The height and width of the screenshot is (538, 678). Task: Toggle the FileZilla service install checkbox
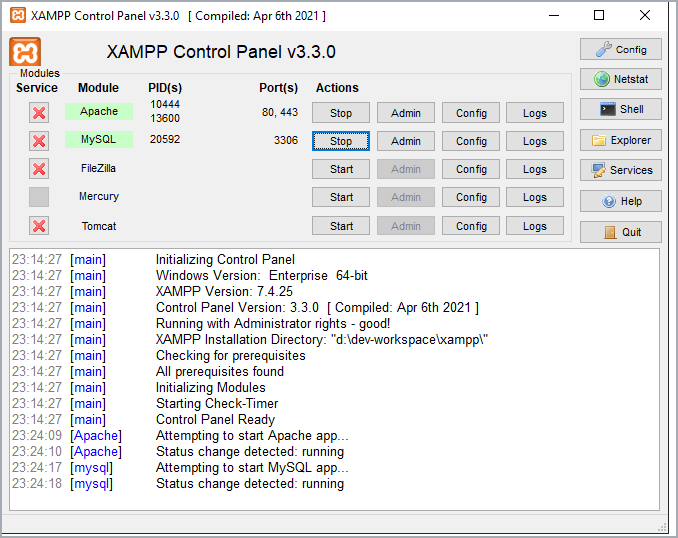pyautogui.click(x=39, y=169)
